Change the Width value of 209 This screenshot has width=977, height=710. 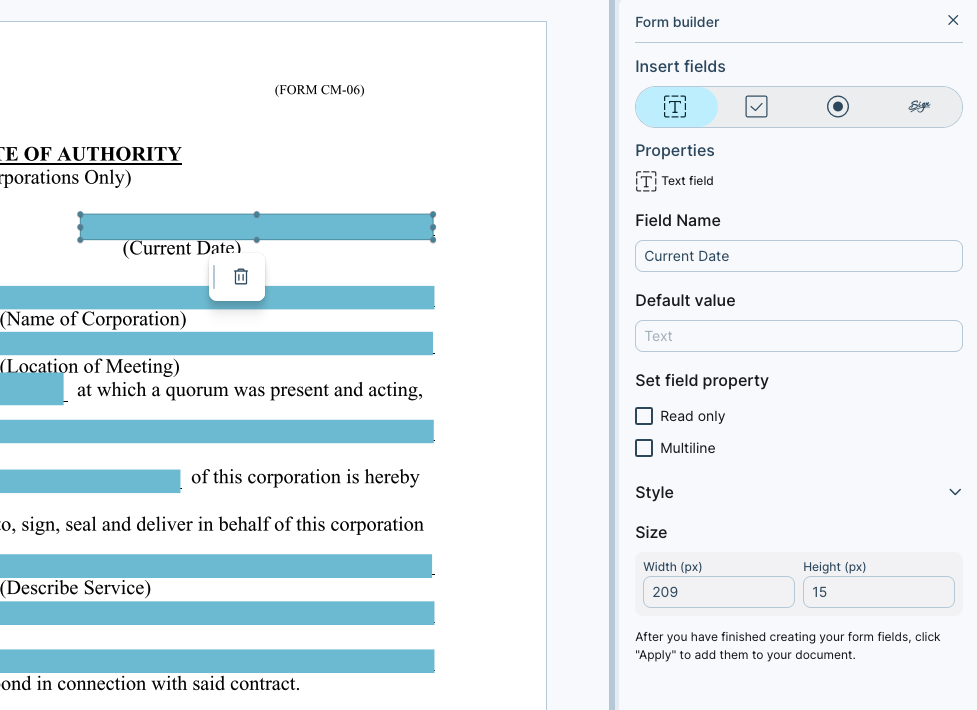pyautogui.click(x=718, y=592)
